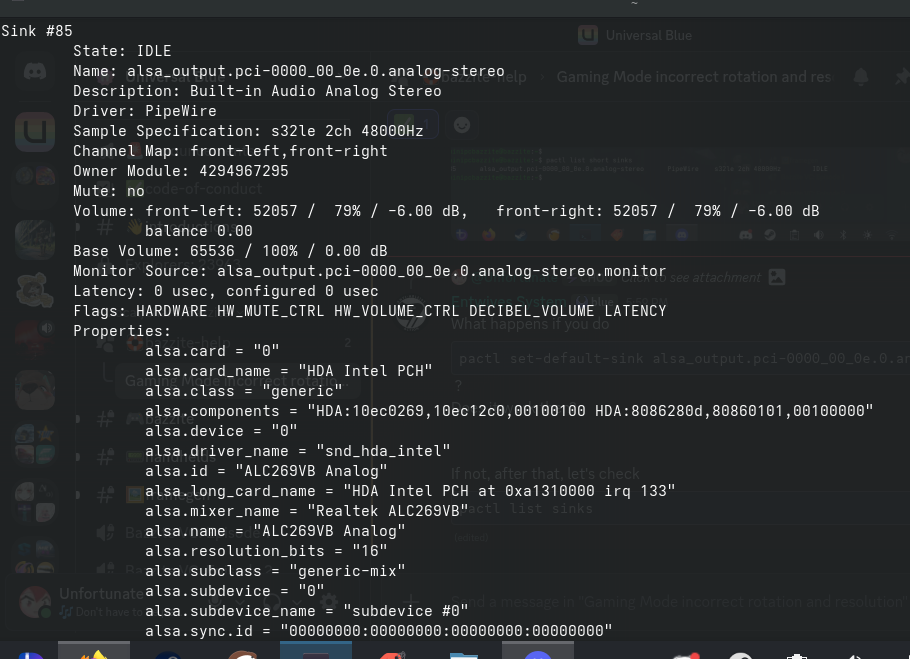The image size is (910, 659).
Task: Click the front-left volume value 52057
Action: (x=275, y=211)
